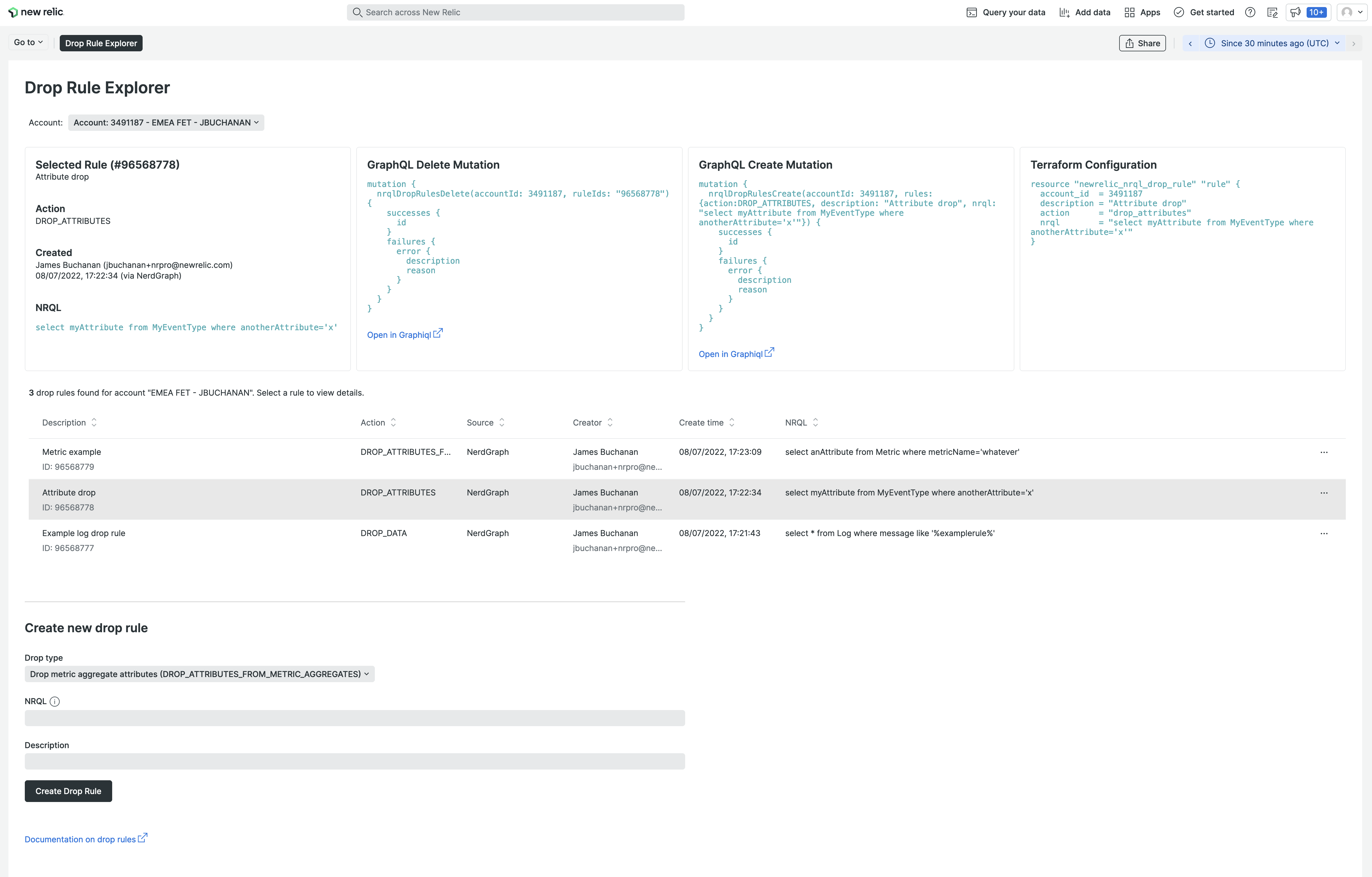Click the NRQL input field
1372x877 pixels.
pyautogui.click(x=354, y=718)
